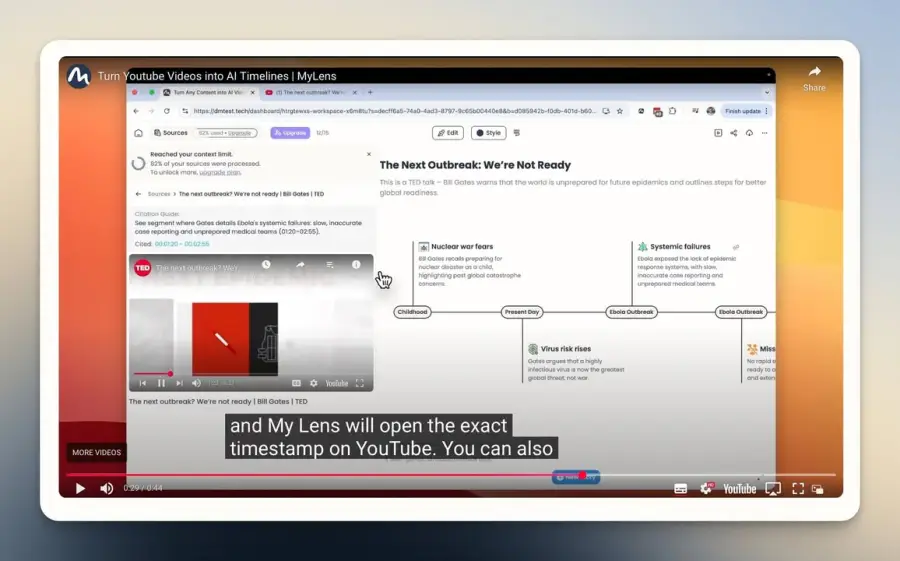Open the Style options
This screenshot has height=561, width=900.
[488, 133]
